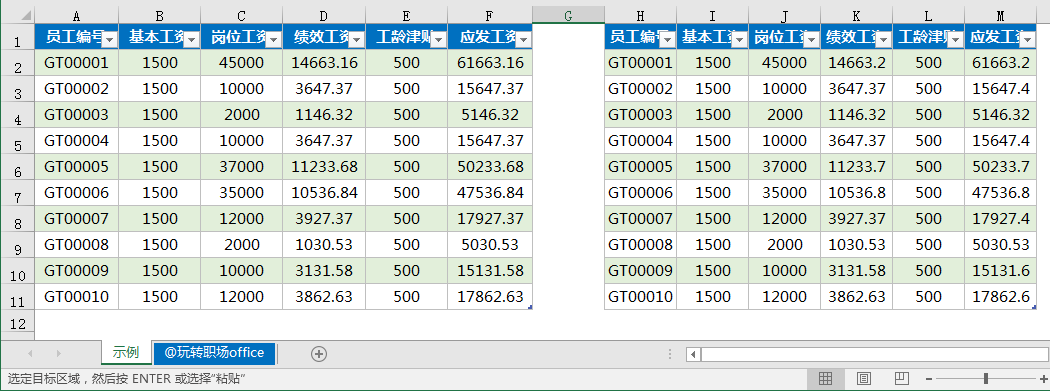
Task: Open filter dropdown for column D 绩效工资
Action: (356, 41)
